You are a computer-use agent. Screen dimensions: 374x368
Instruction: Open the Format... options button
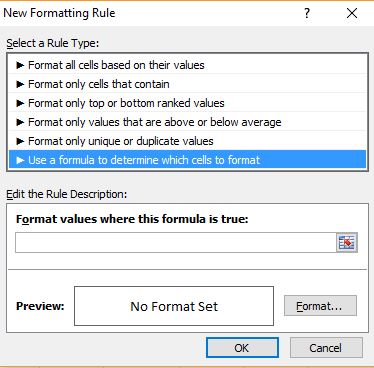(320, 306)
